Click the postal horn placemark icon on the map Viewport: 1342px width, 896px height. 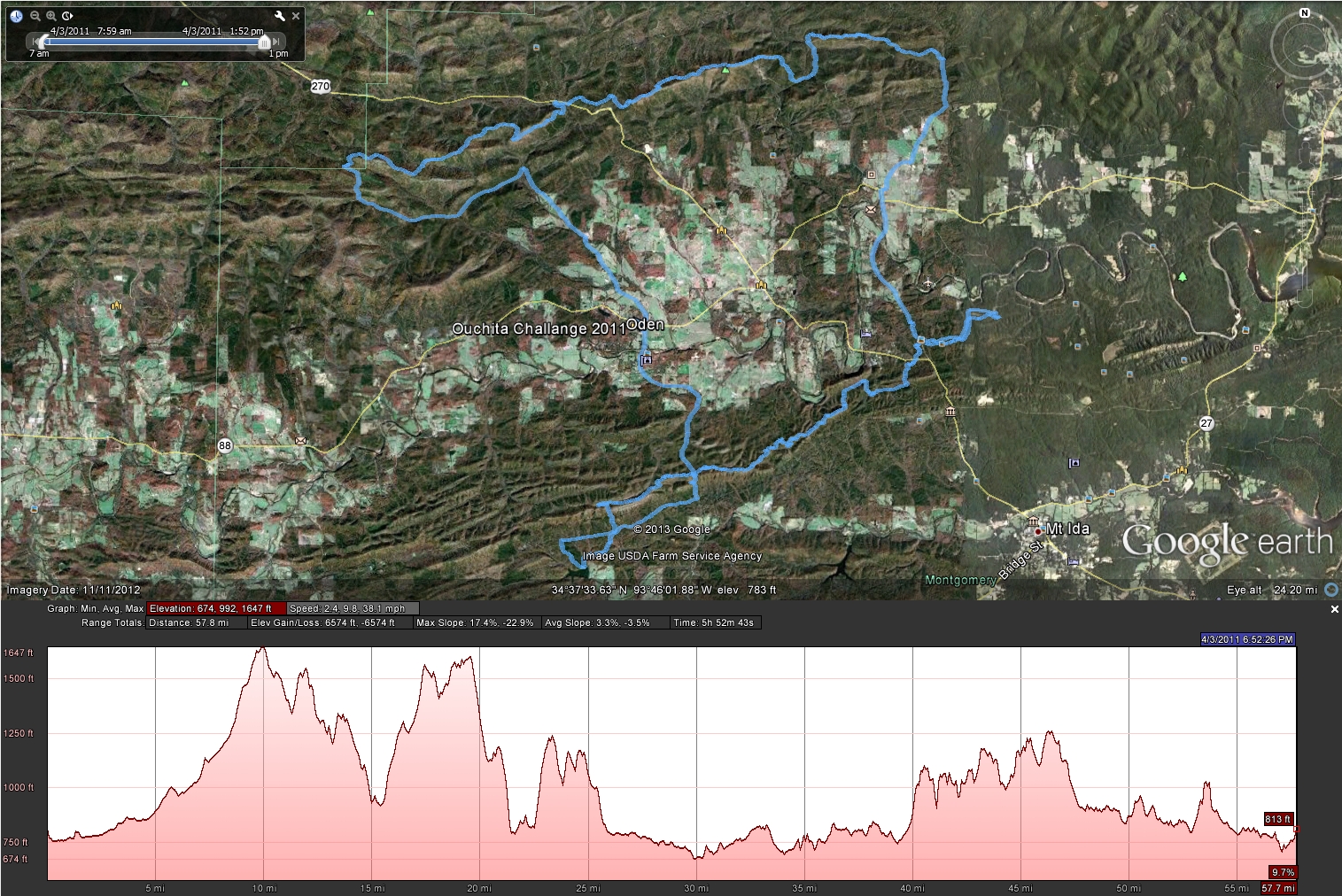pyautogui.click(x=871, y=210)
